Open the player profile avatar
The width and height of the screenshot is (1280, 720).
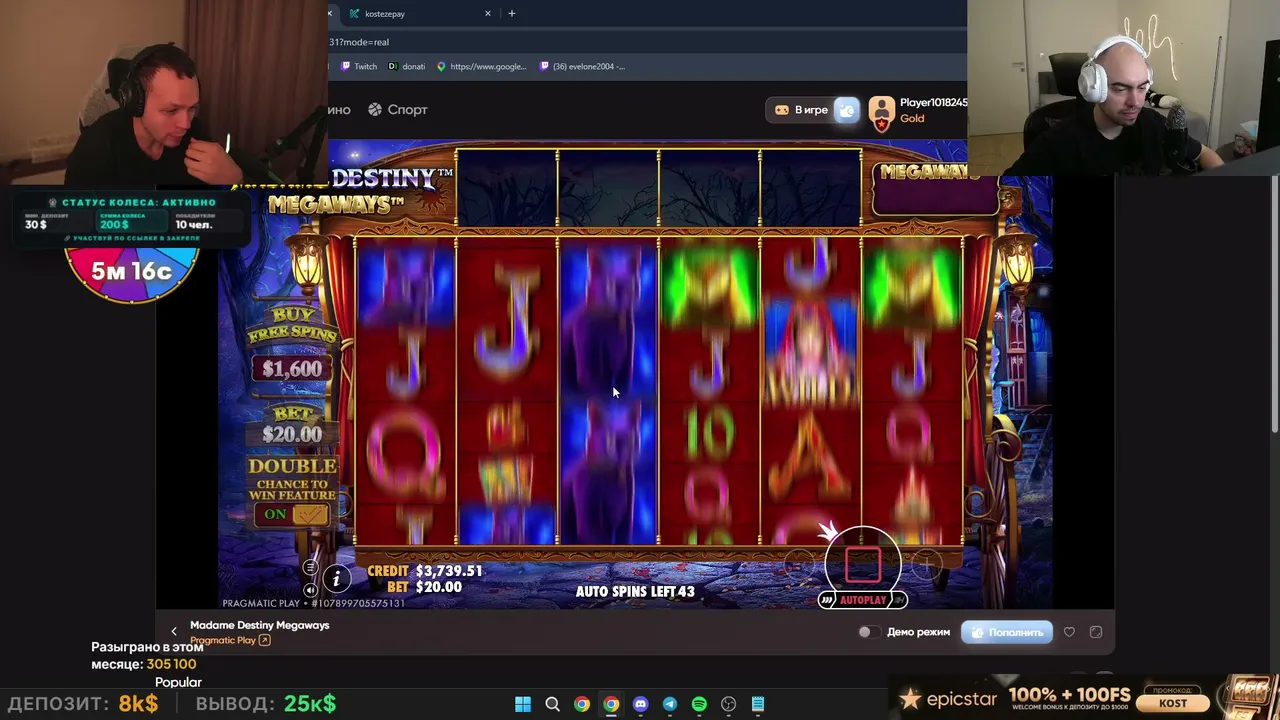pos(881,112)
